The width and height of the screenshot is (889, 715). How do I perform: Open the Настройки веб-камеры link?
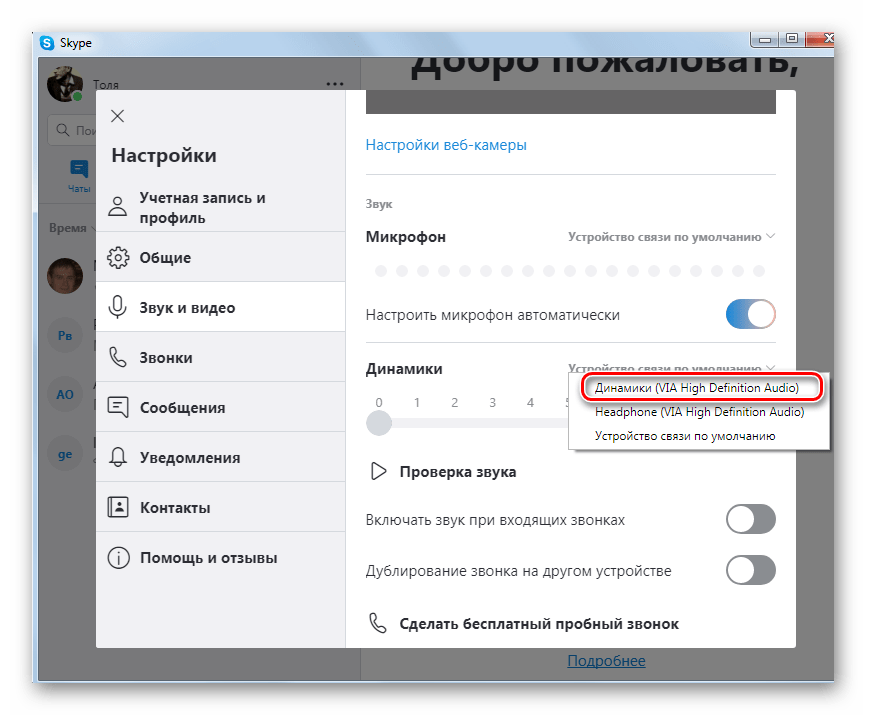click(x=446, y=145)
